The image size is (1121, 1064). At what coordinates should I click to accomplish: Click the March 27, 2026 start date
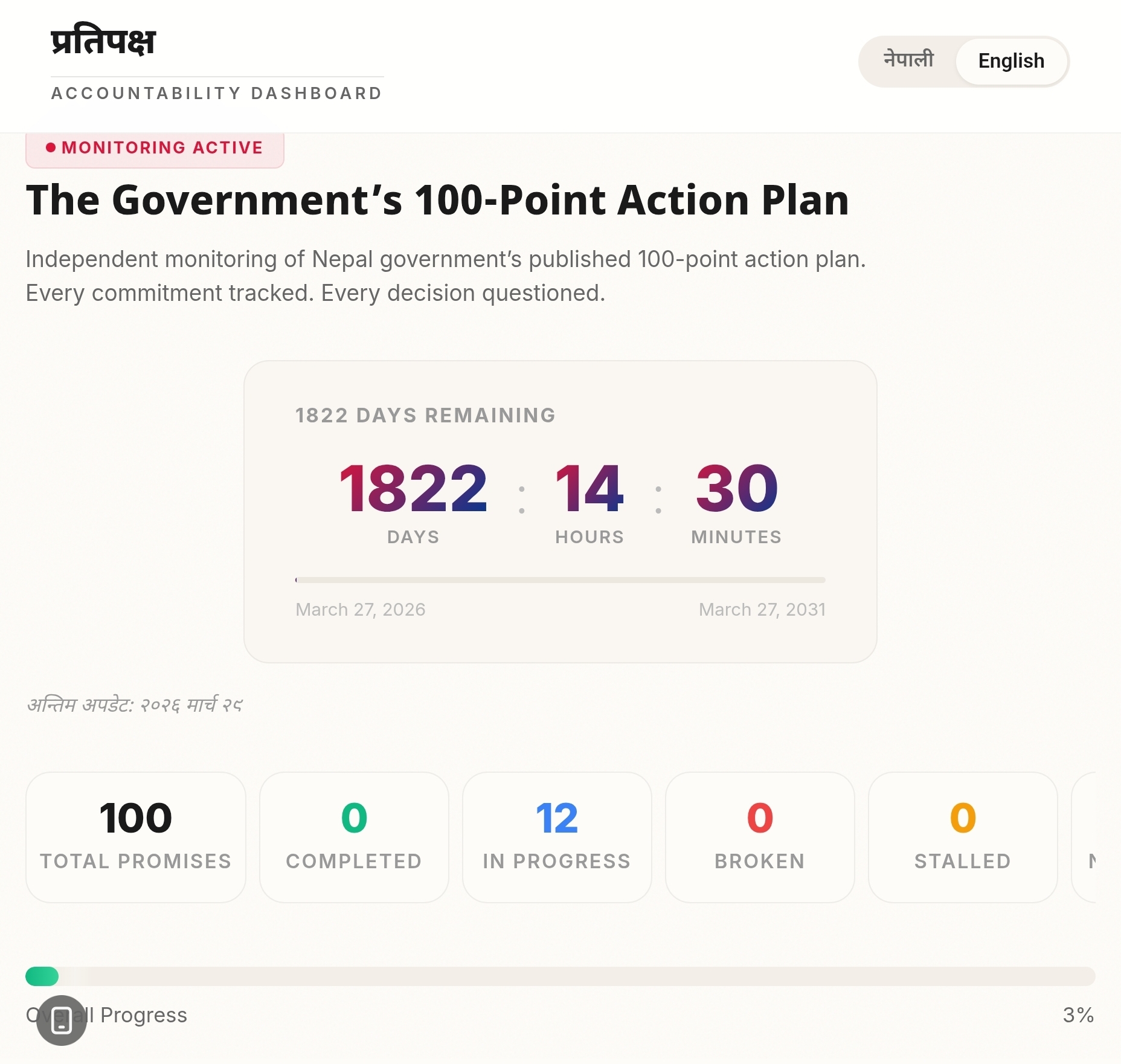point(361,610)
